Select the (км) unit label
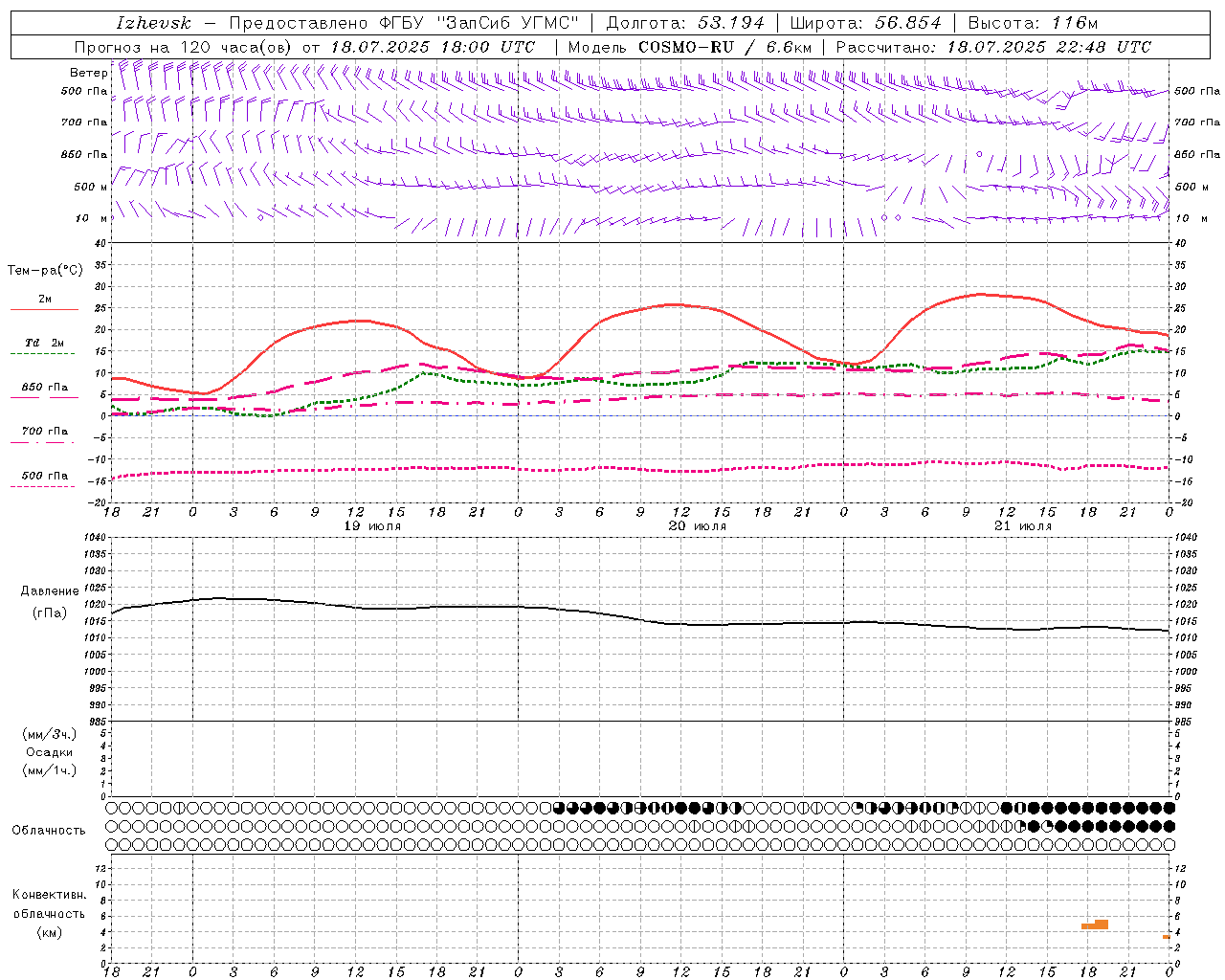Screen dimensions: 1225x980 (50, 932)
